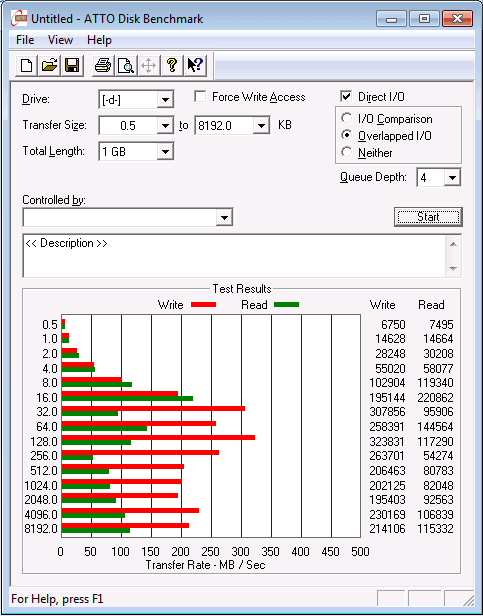Open the Help menu
Image resolution: width=483 pixels, height=616 pixels.
(99, 40)
